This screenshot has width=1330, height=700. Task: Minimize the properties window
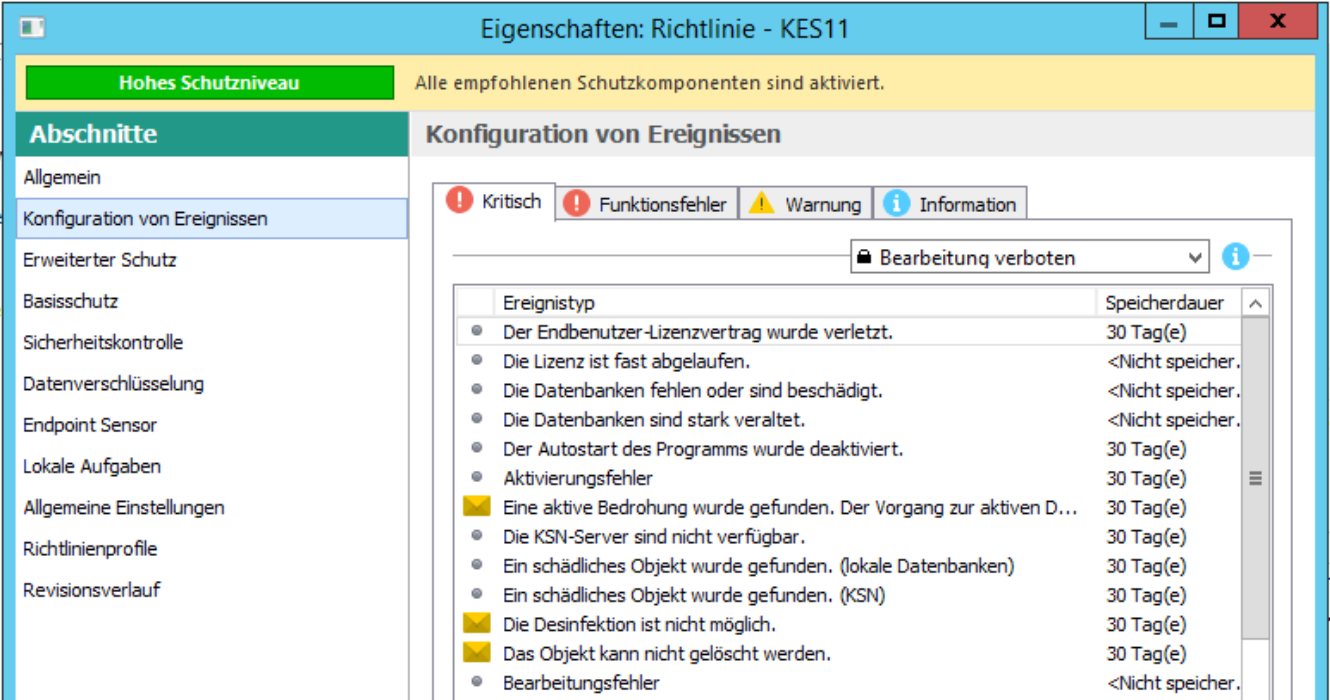pyautogui.click(x=1170, y=21)
